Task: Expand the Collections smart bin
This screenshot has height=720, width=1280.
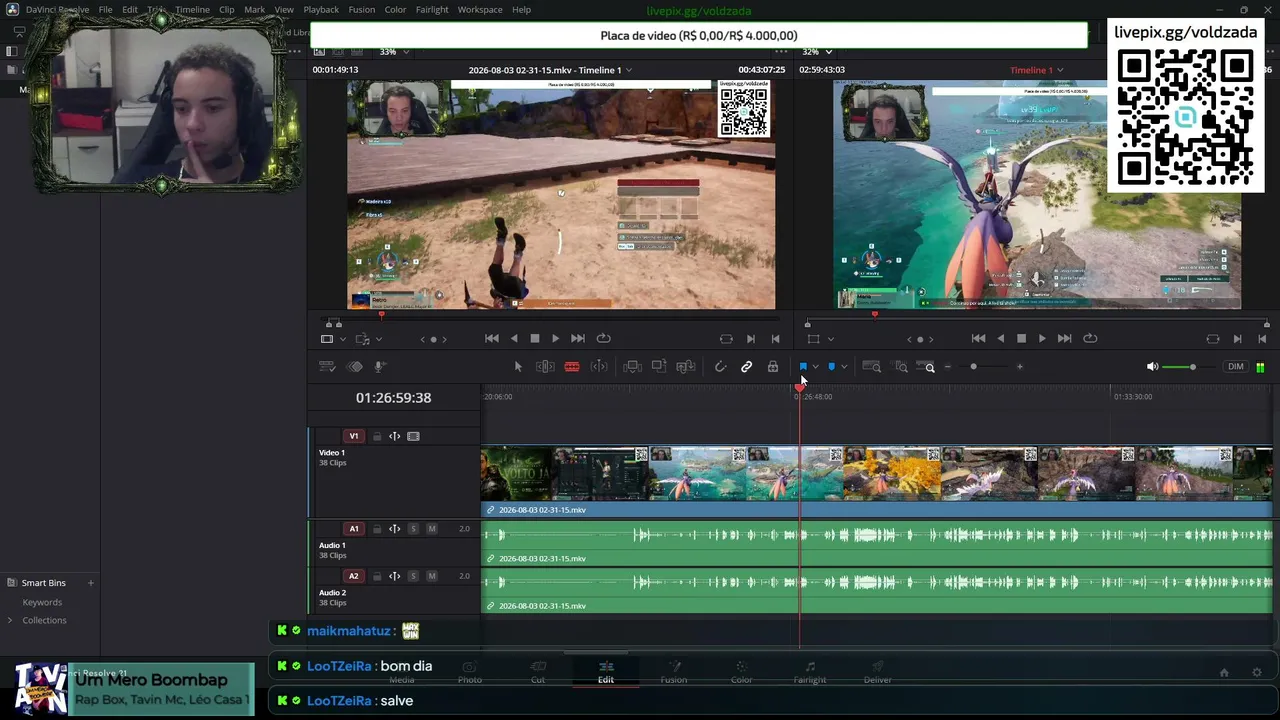Action: (10, 620)
